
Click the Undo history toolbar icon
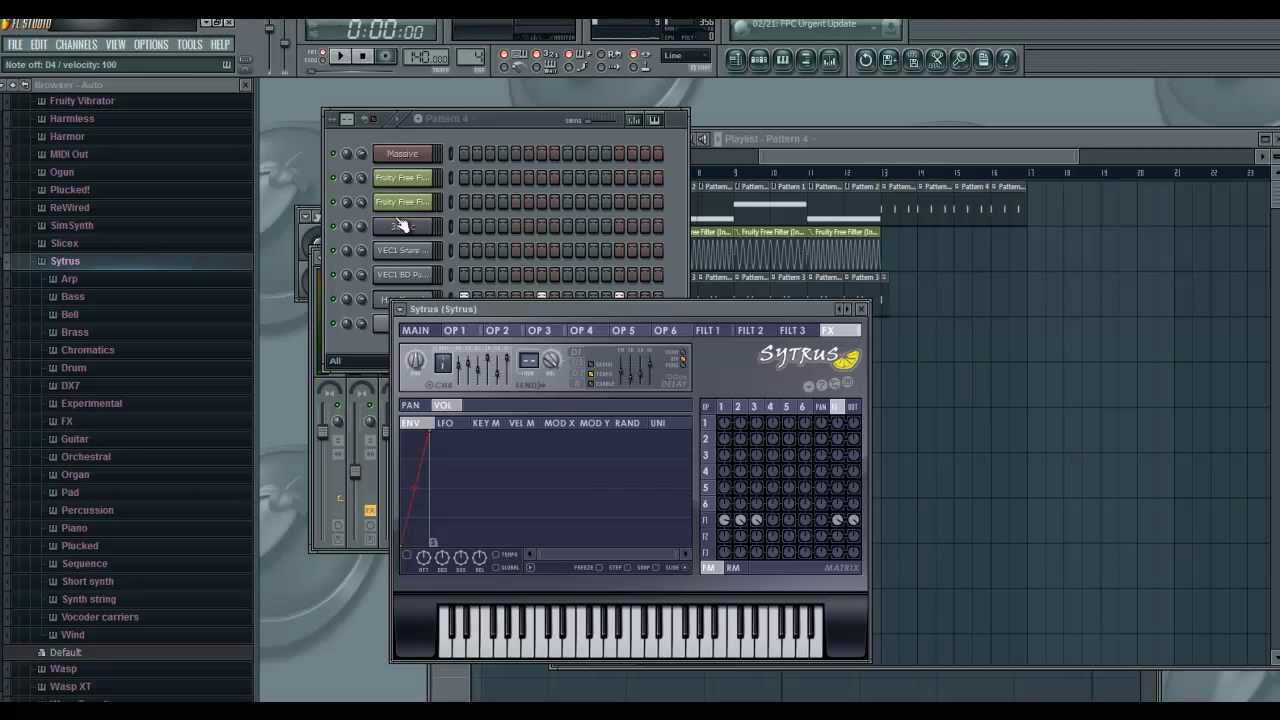[865, 60]
